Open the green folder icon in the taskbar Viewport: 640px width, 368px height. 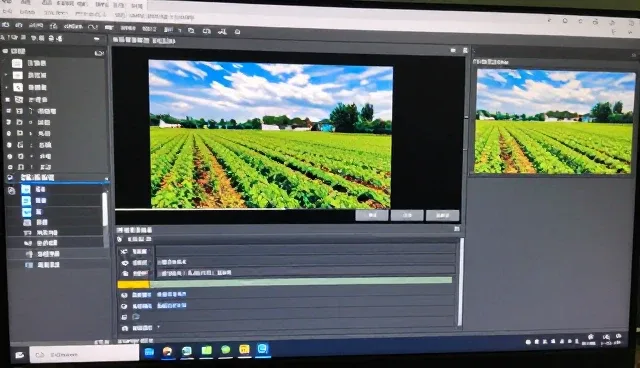tap(207, 350)
